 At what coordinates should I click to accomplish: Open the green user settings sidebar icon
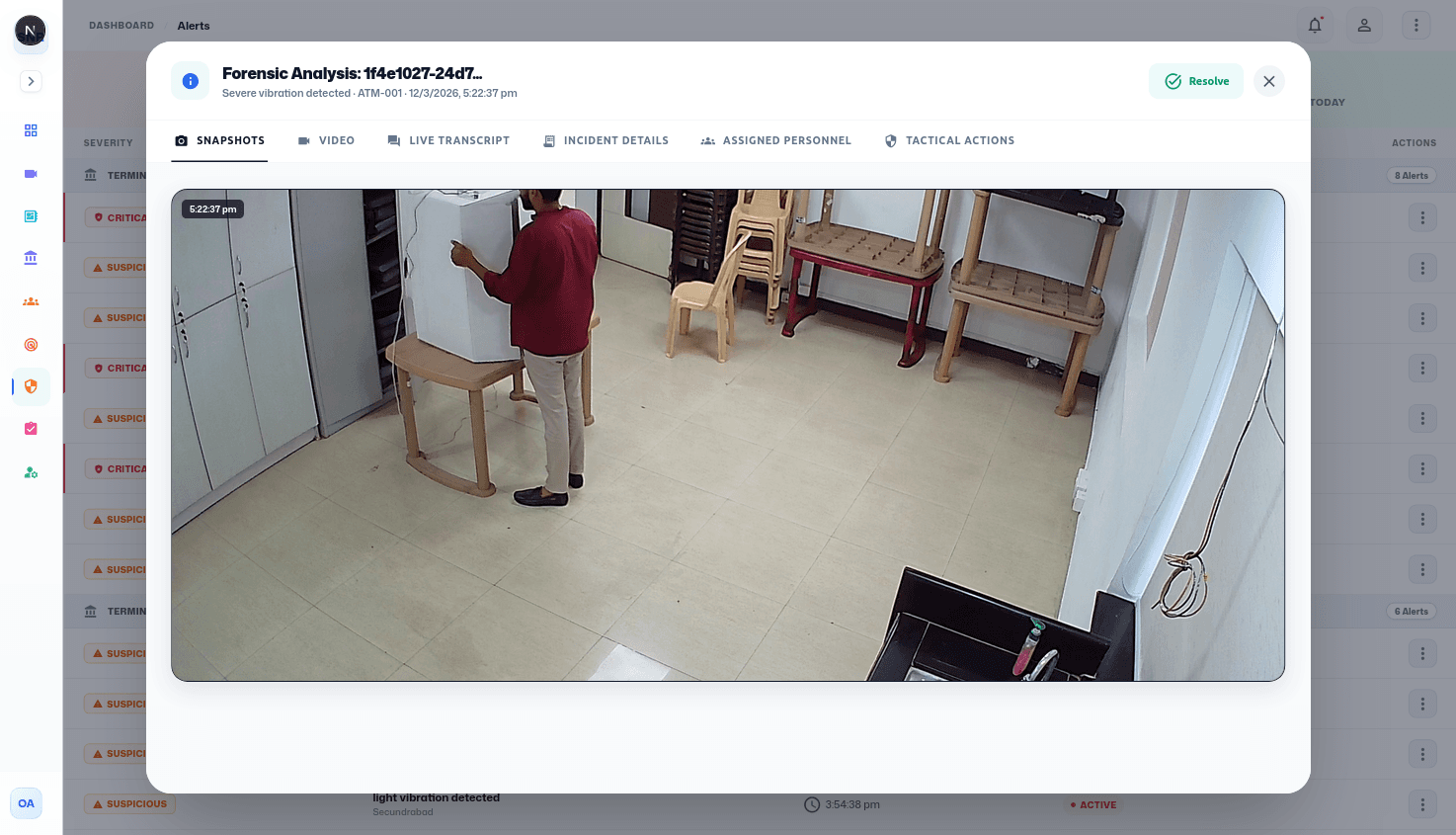31,472
